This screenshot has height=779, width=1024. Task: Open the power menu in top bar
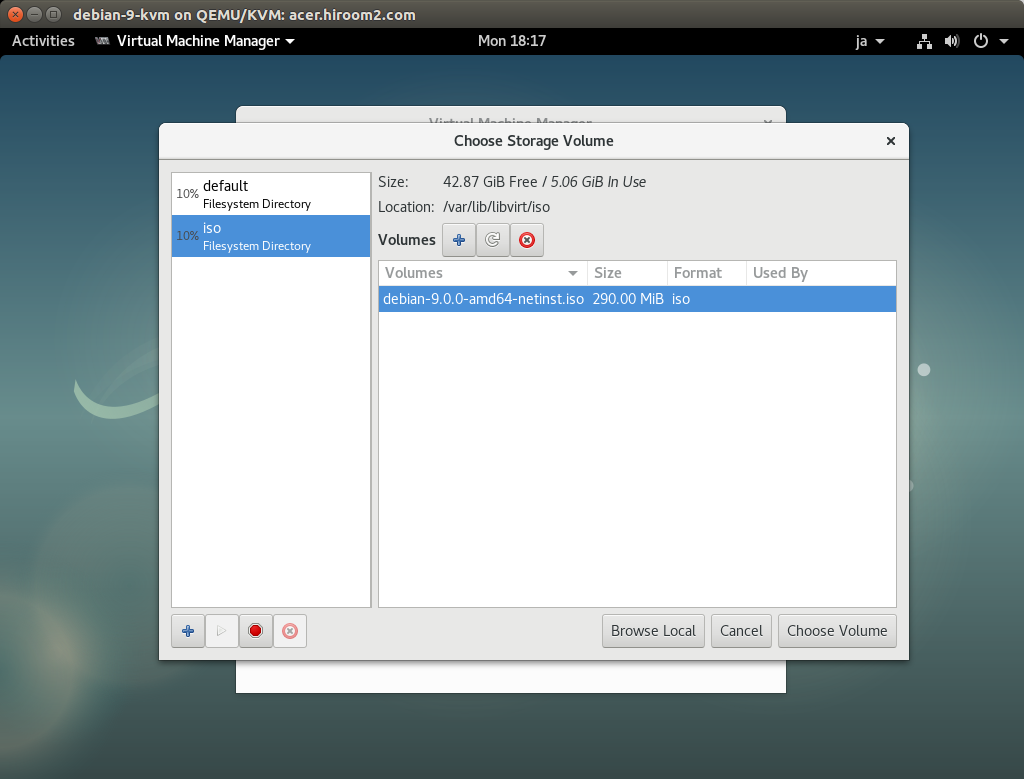[986, 41]
